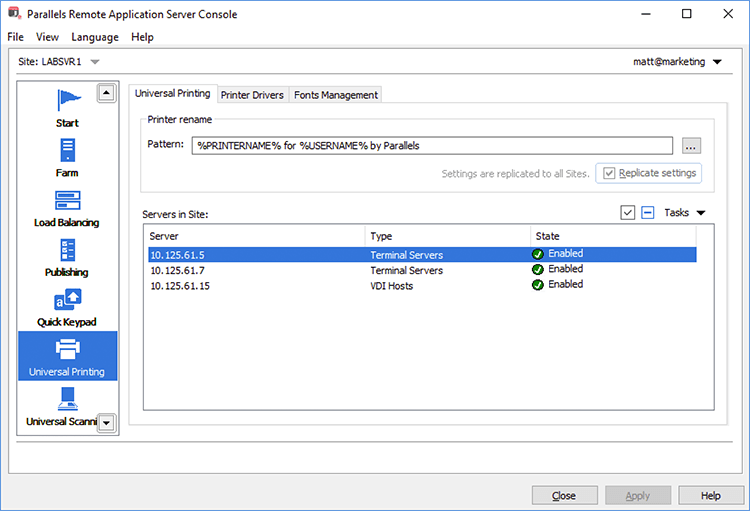The height and width of the screenshot is (511, 750).
Task: Switch to the Printer Drivers tab
Action: (x=252, y=95)
